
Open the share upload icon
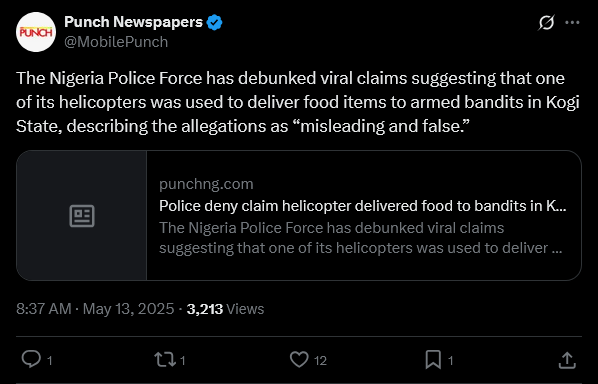tap(567, 360)
